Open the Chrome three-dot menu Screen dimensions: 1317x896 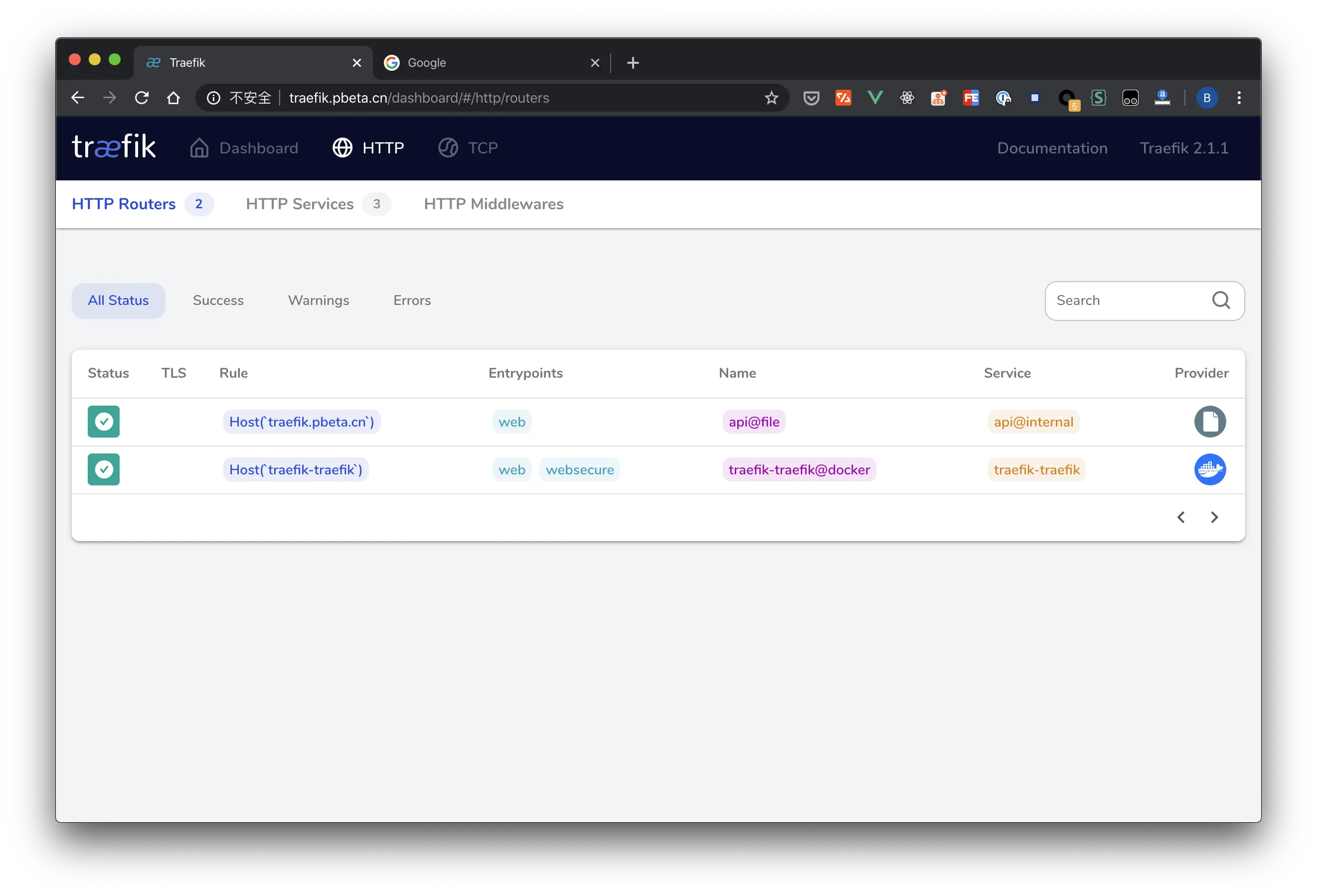(x=1239, y=97)
